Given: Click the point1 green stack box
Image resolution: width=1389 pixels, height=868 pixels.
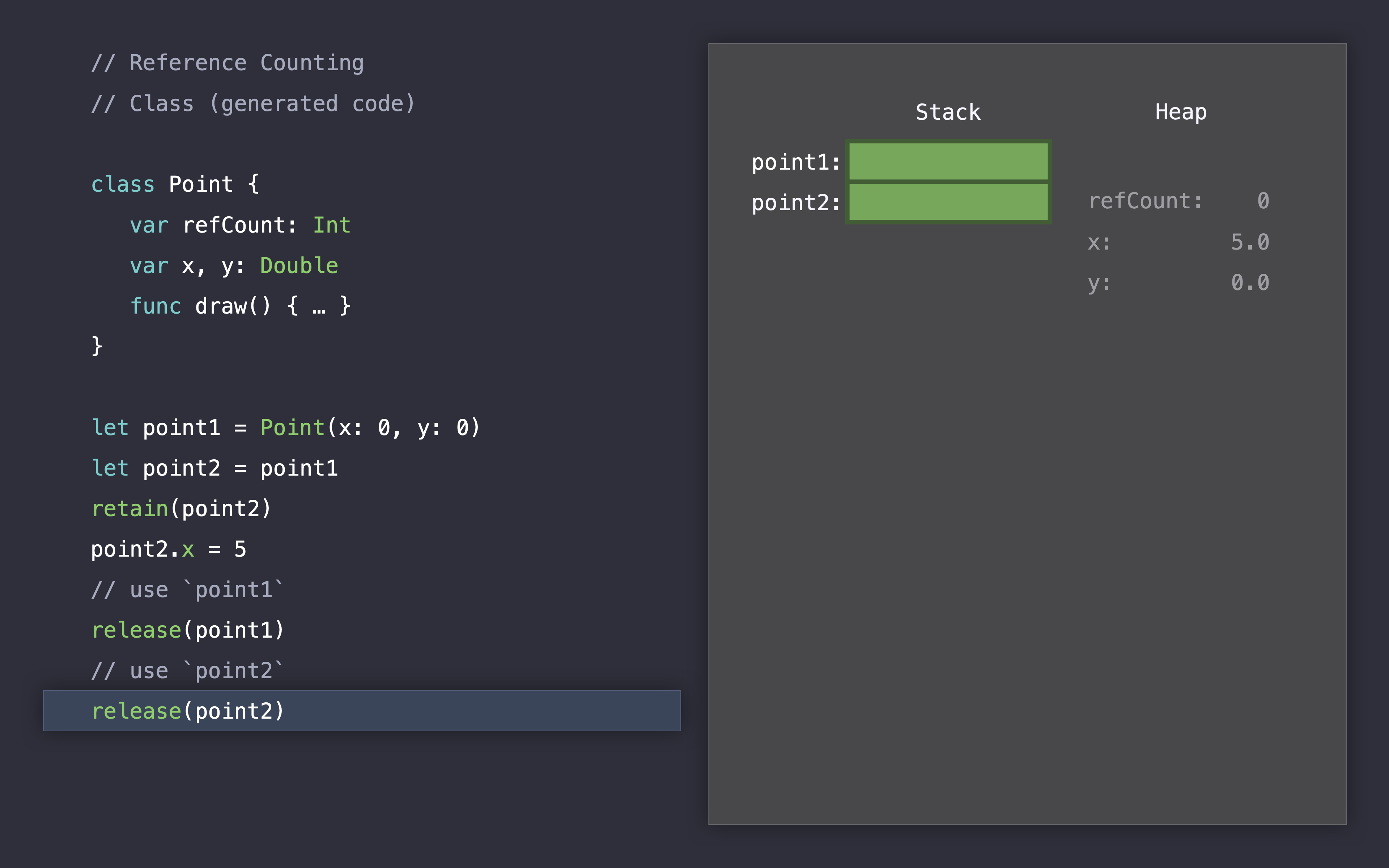Looking at the screenshot, I should 948,161.
